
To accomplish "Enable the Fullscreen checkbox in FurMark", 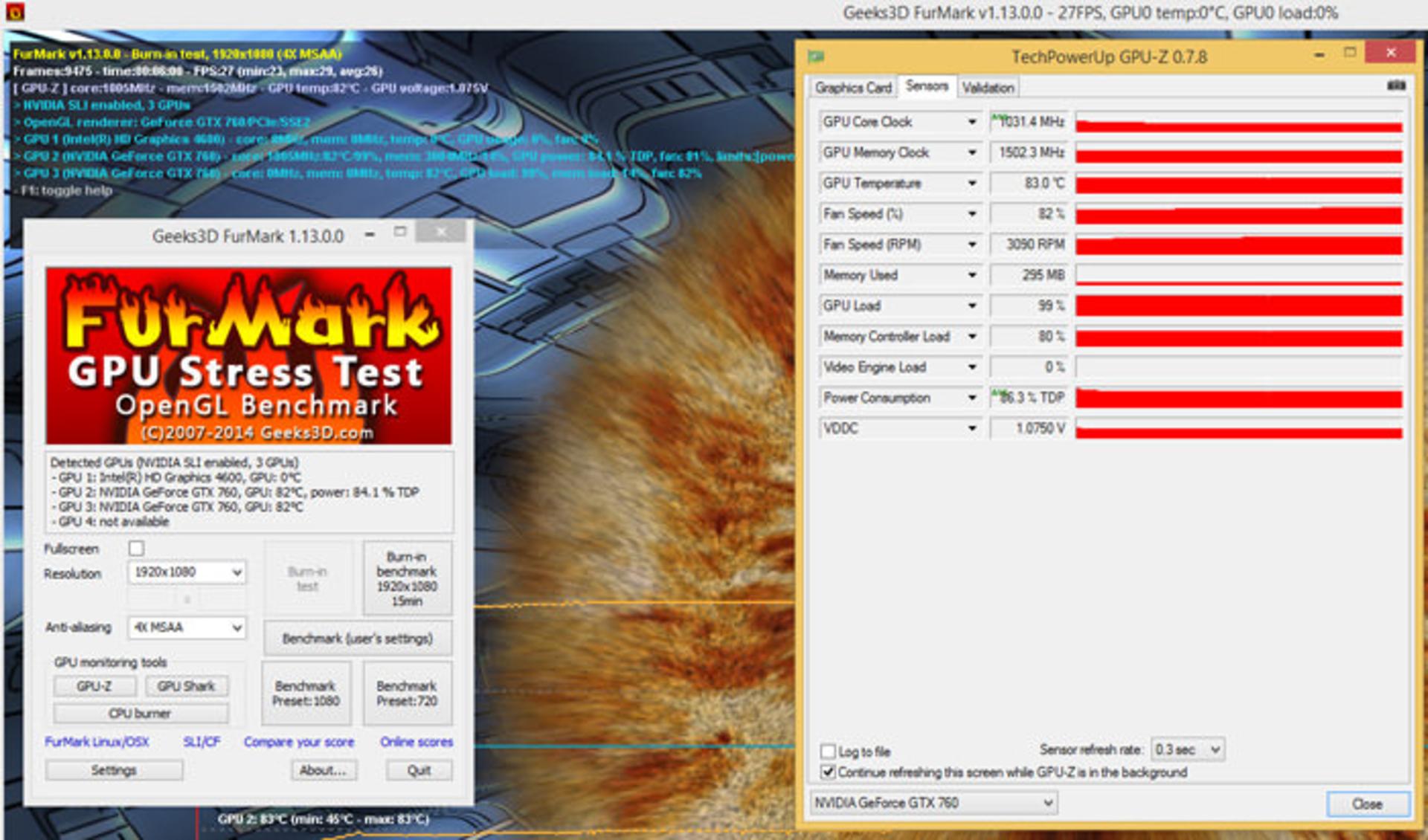I will pos(136,549).
